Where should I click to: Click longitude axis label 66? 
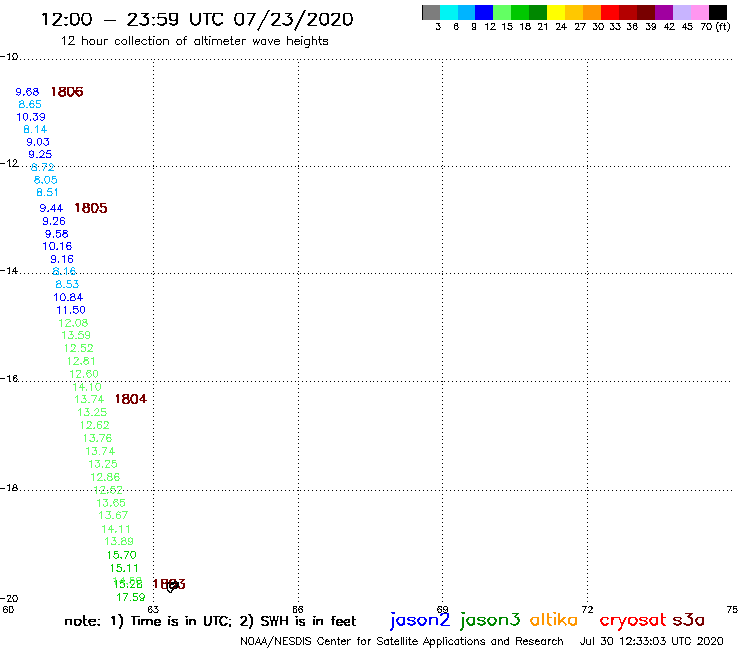pyautogui.click(x=298, y=609)
